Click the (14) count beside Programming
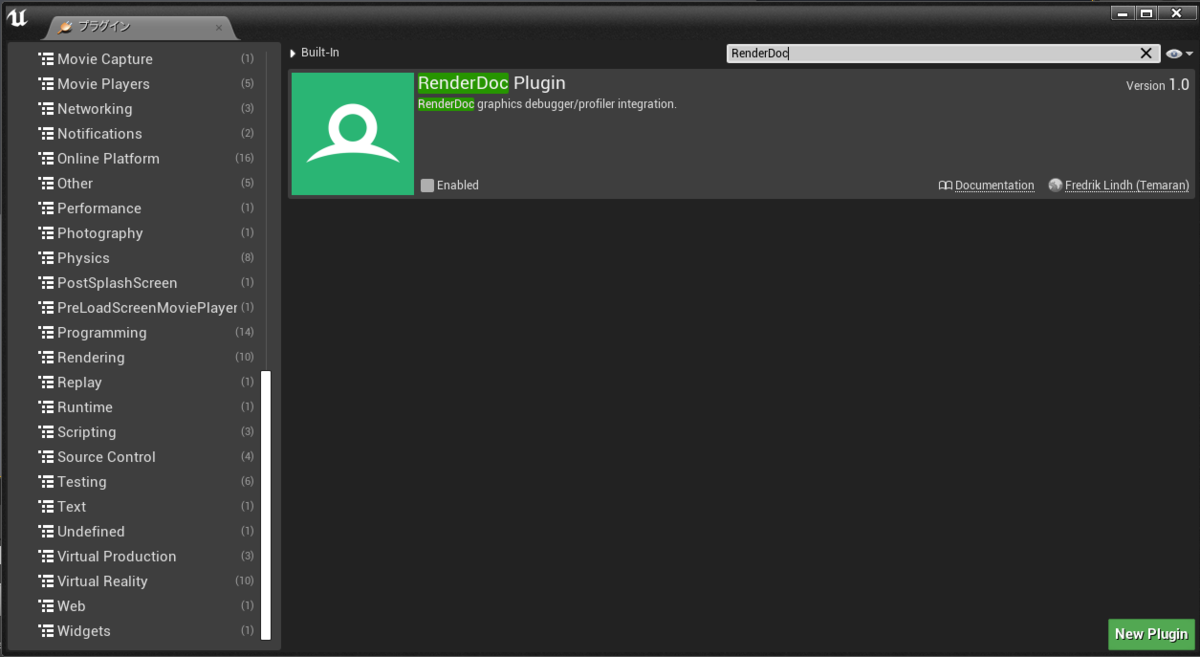This screenshot has width=1200, height=657. click(x=245, y=333)
